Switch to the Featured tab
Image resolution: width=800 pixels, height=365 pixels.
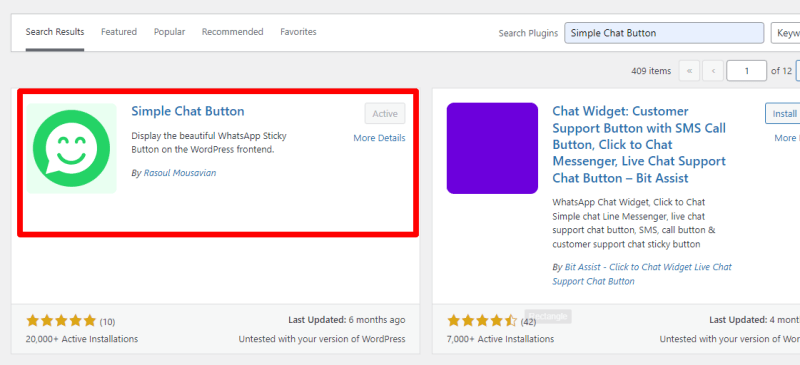119,32
